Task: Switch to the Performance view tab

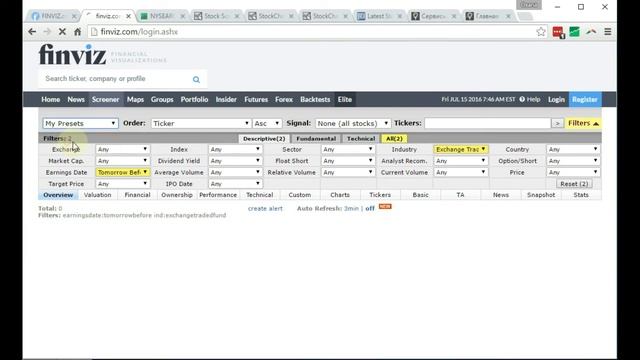Action: (218, 195)
